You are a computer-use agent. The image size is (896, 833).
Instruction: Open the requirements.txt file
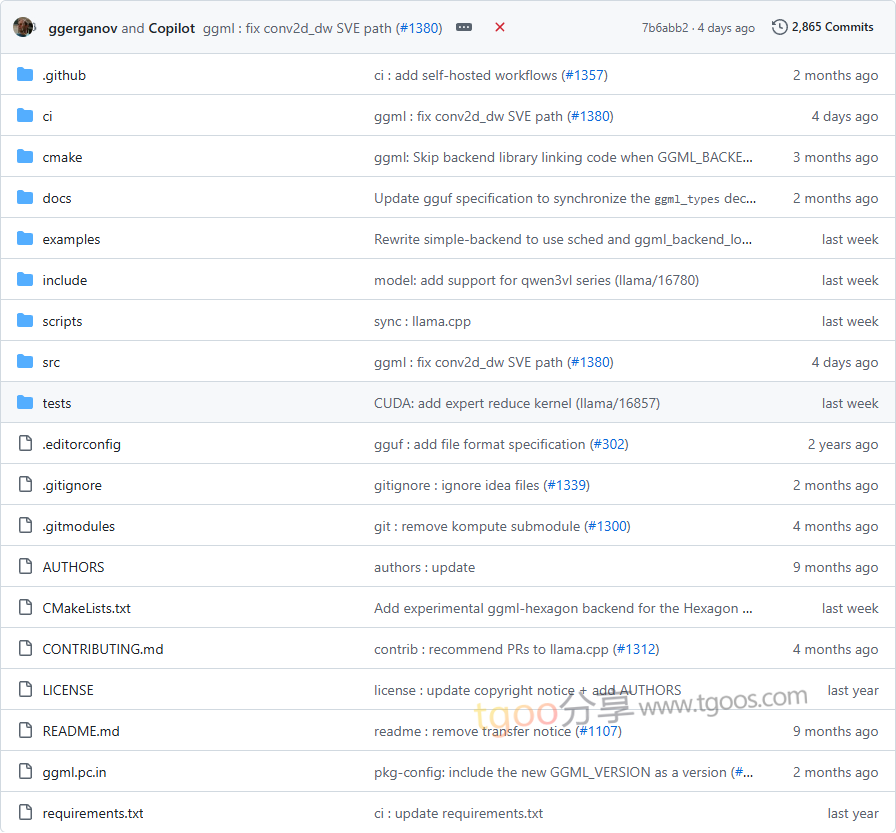(x=93, y=813)
